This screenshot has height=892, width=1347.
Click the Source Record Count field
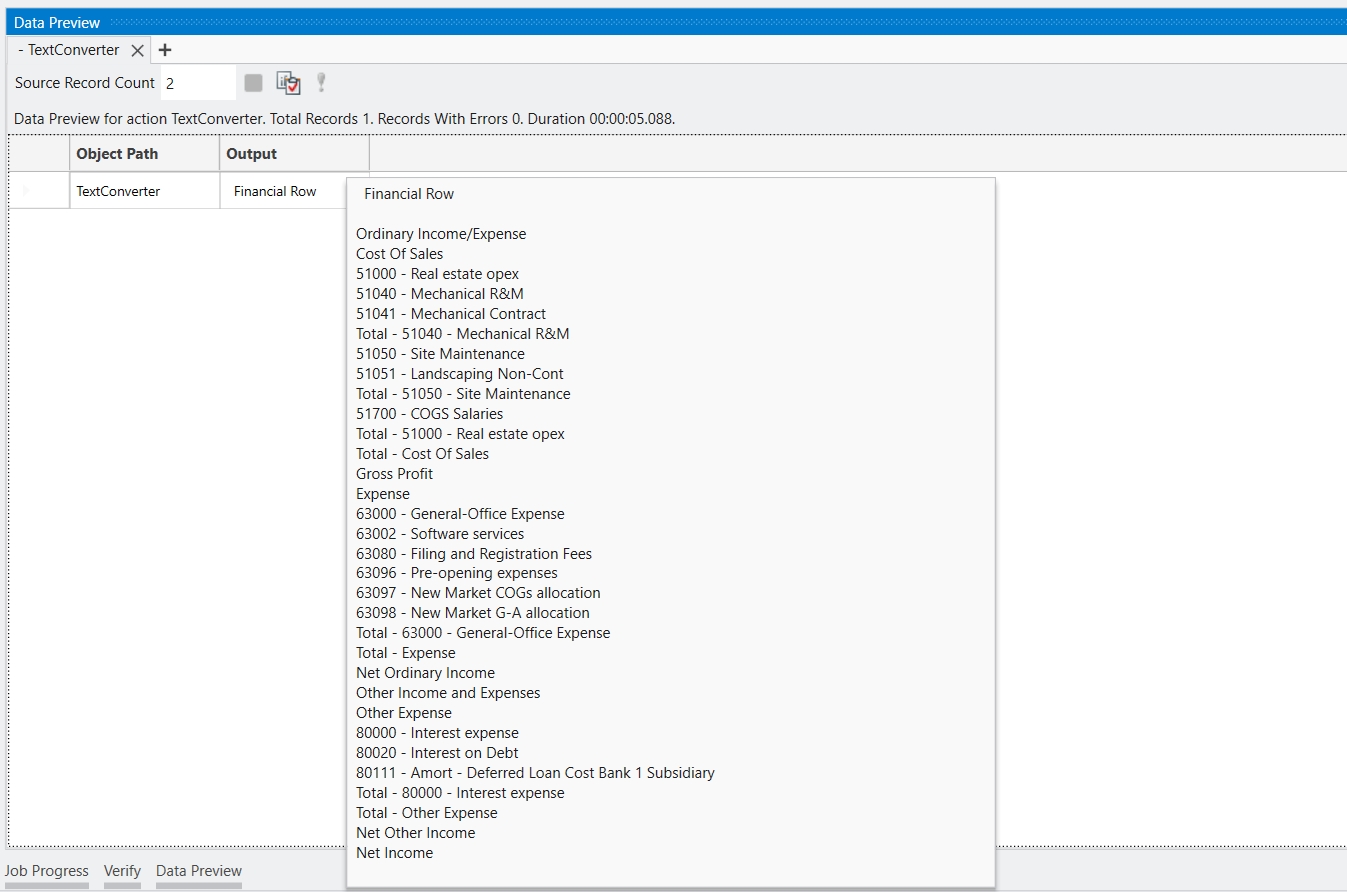(x=198, y=83)
